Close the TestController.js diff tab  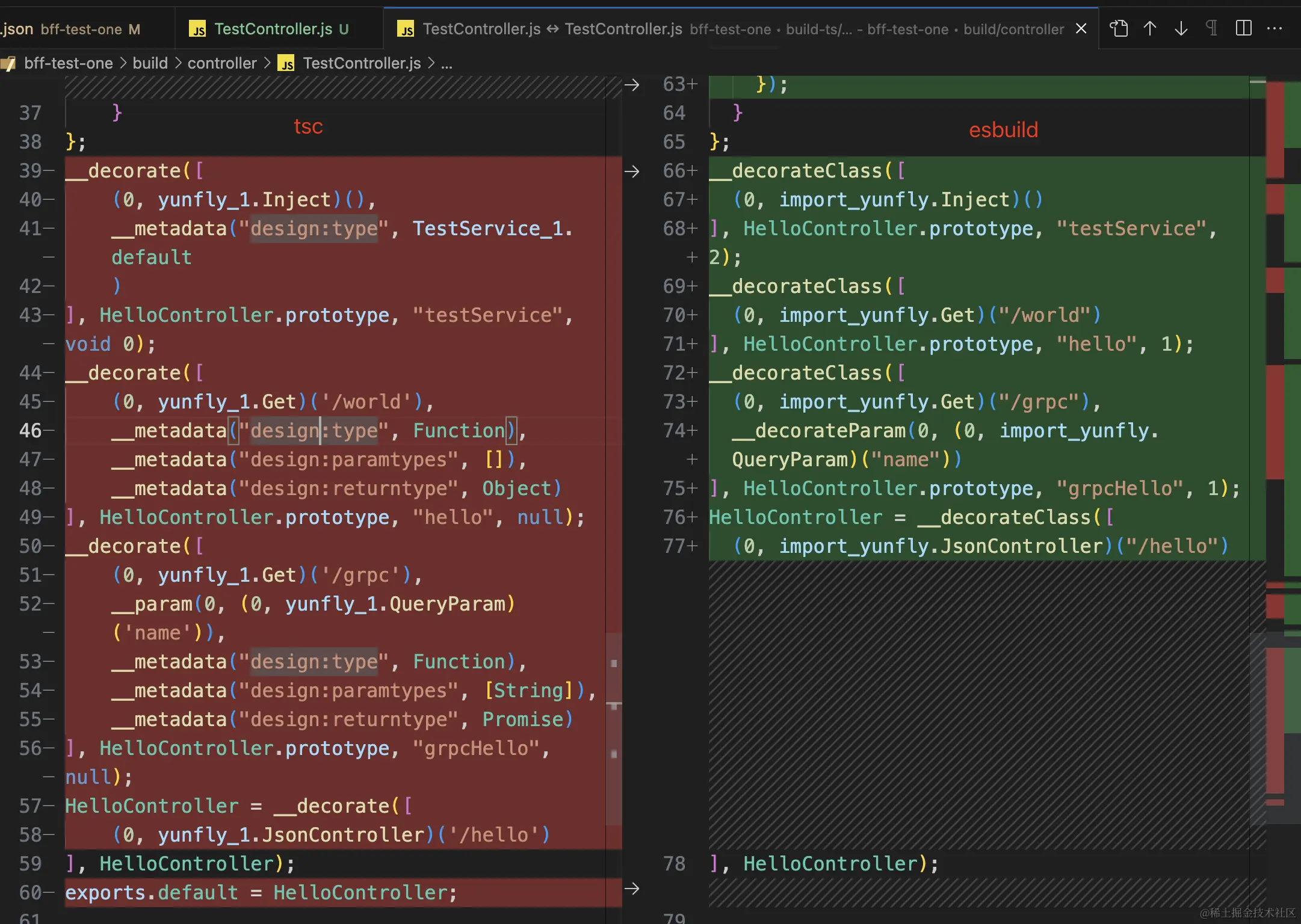click(1081, 28)
